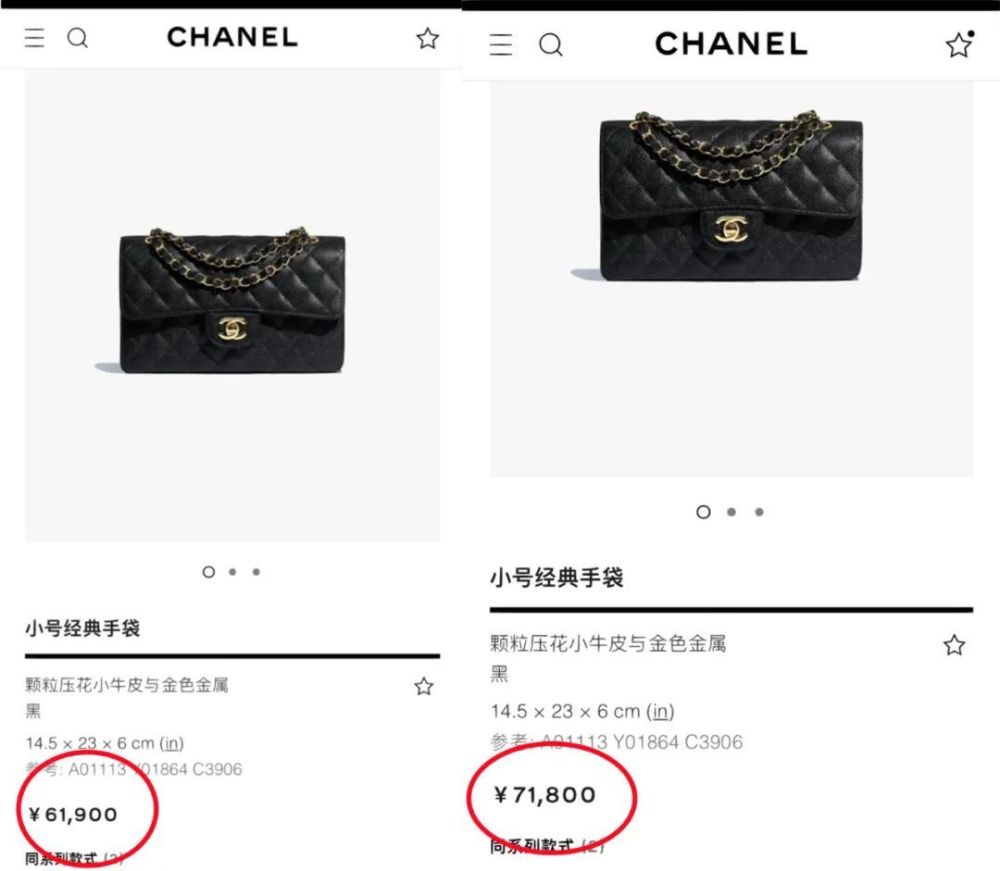Expand 同系列款式 section under ¥61,900

coord(74,859)
